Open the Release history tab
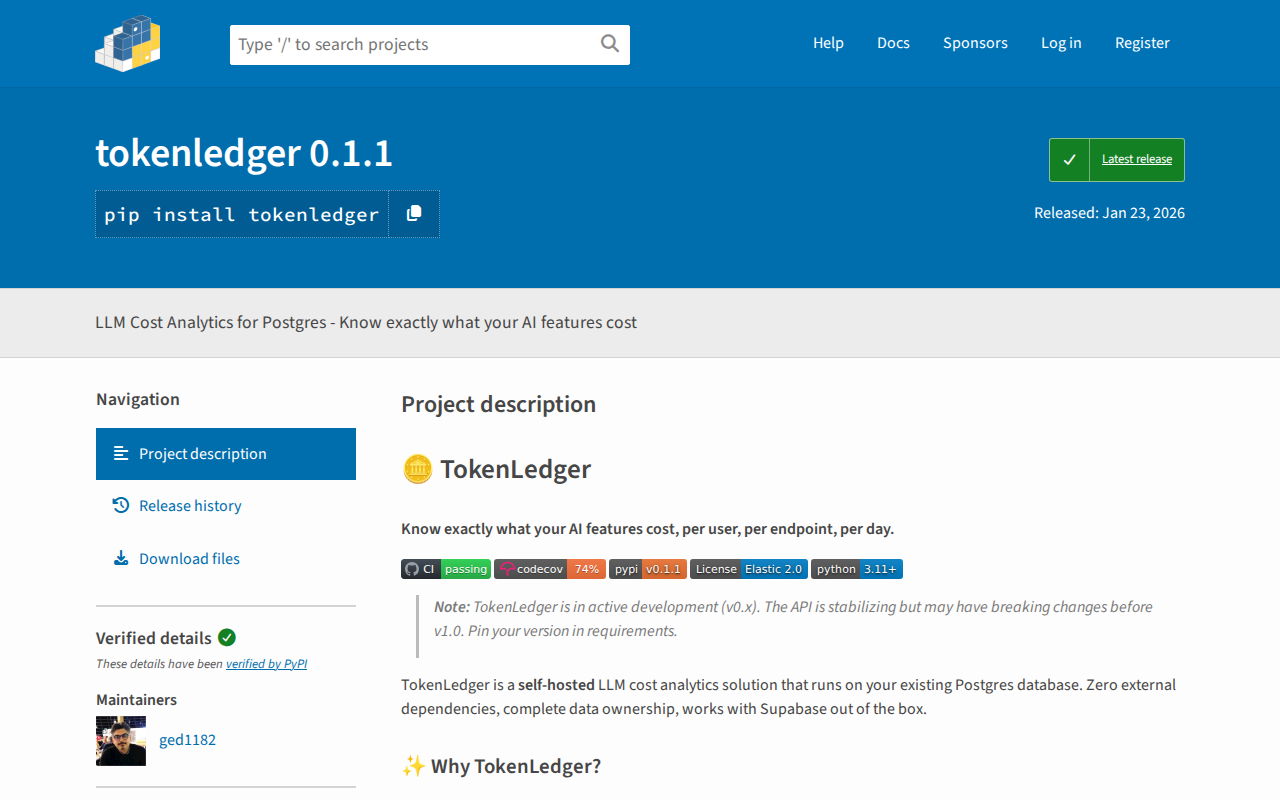The width and height of the screenshot is (1280, 800). 226,506
